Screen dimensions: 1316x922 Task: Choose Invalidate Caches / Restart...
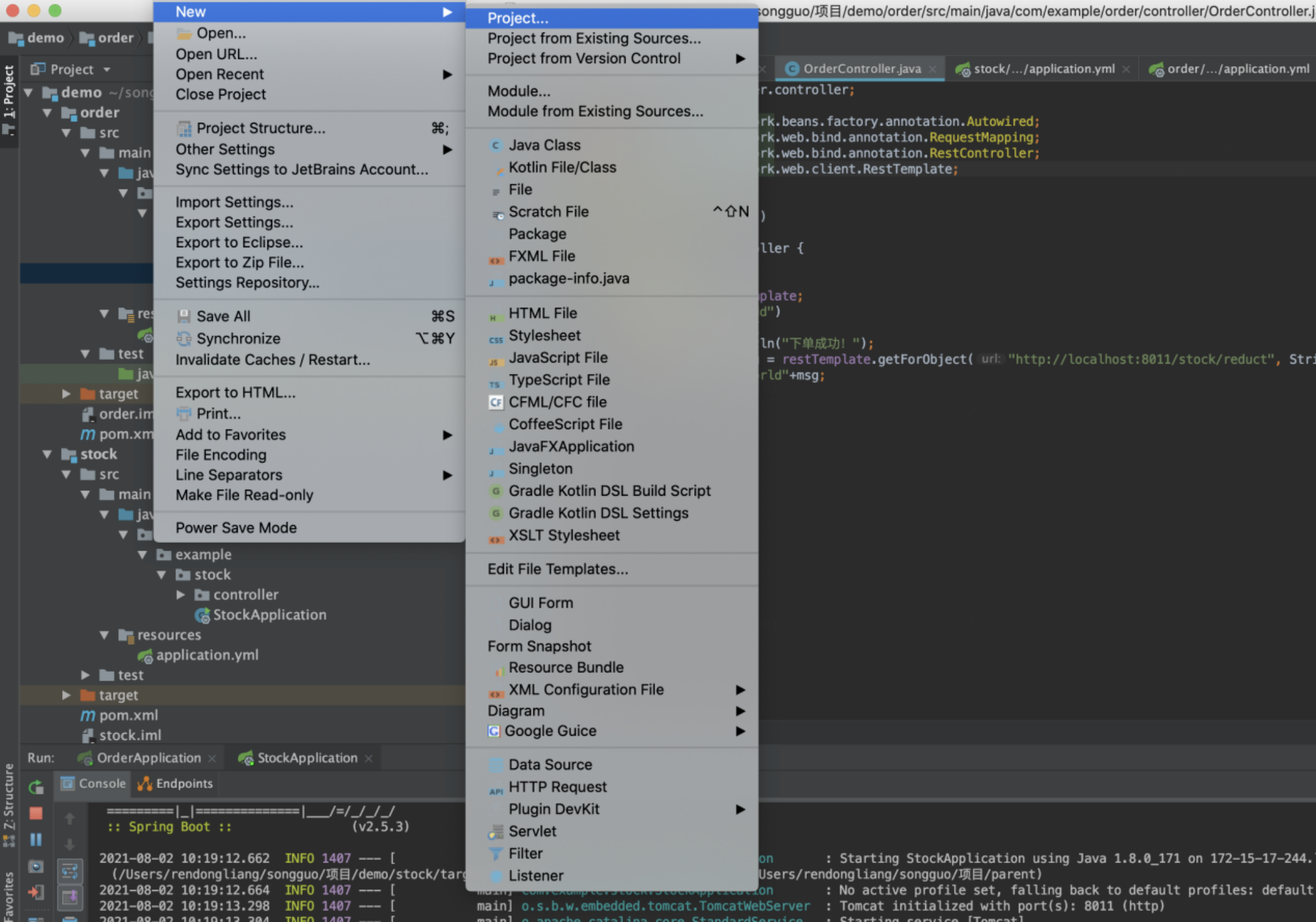pos(309,360)
